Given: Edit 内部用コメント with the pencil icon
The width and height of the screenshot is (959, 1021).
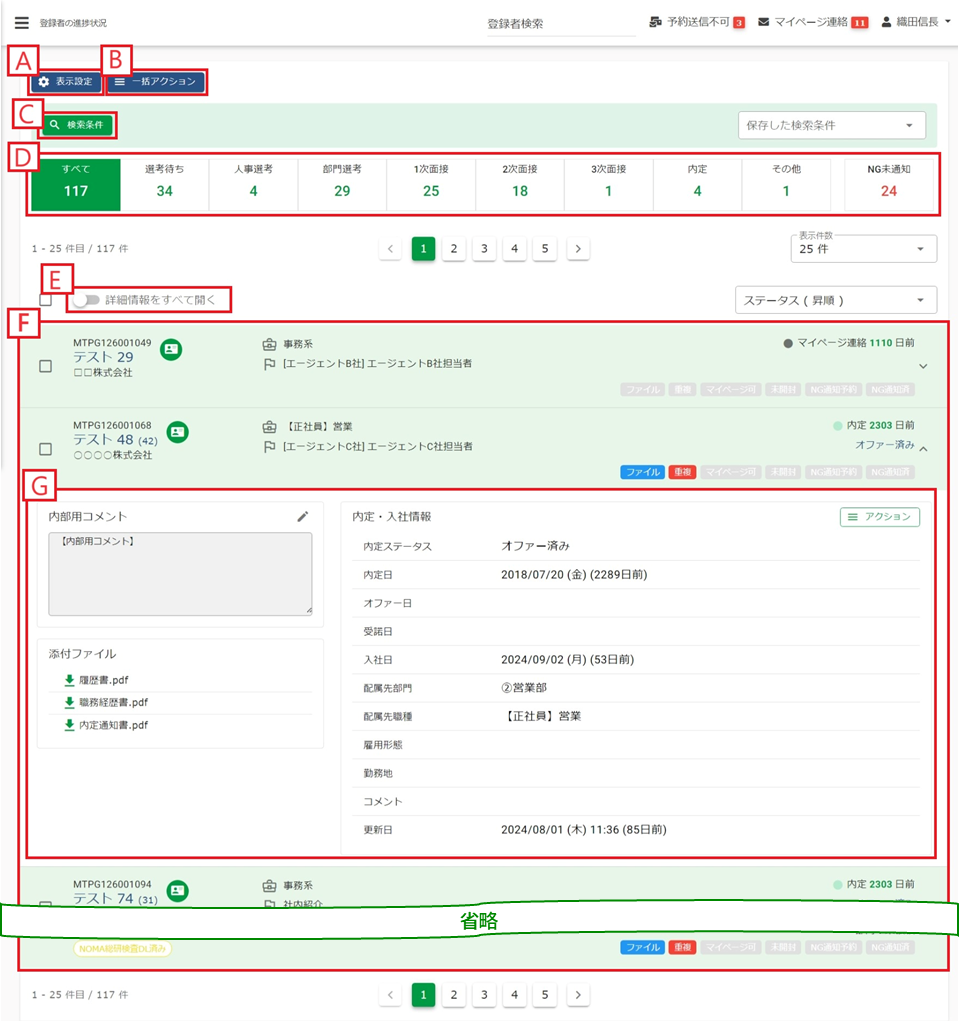Looking at the screenshot, I should coord(304,516).
